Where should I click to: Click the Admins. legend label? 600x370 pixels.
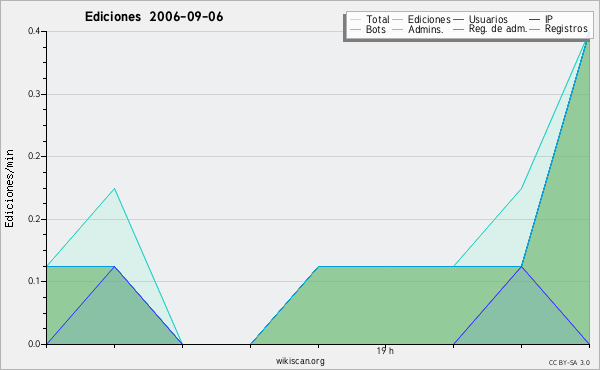pos(426,29)
